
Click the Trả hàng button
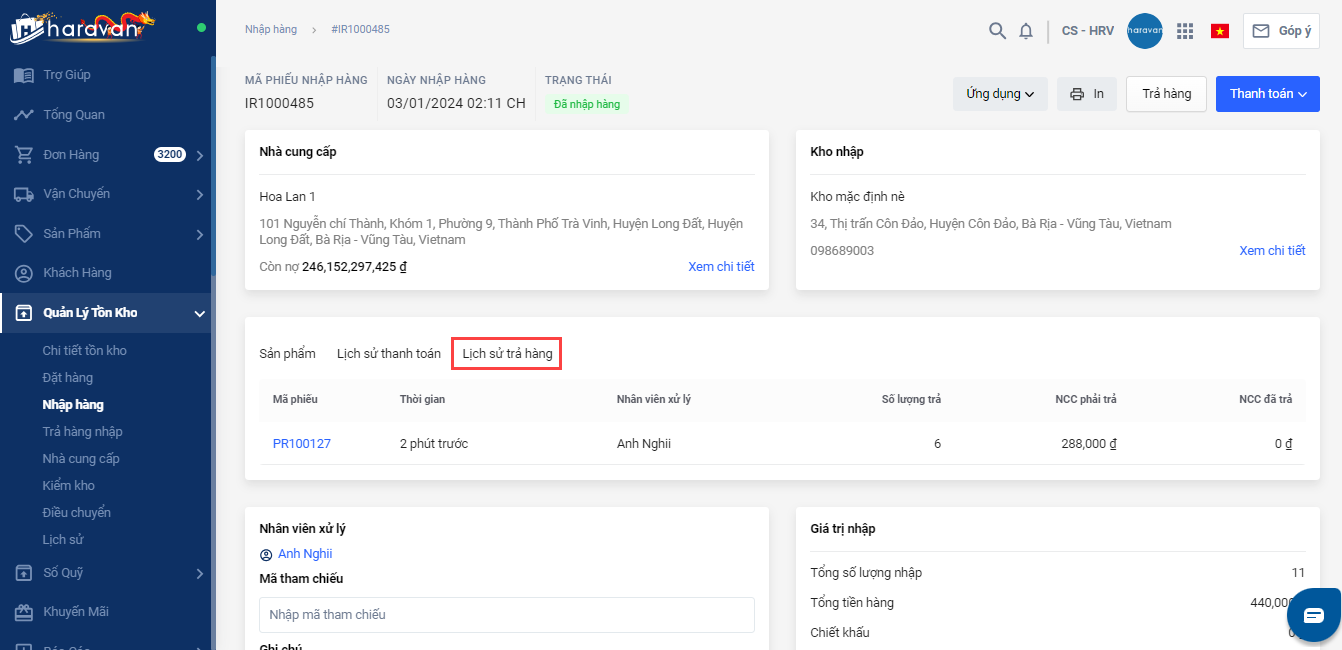(1166, 94)
